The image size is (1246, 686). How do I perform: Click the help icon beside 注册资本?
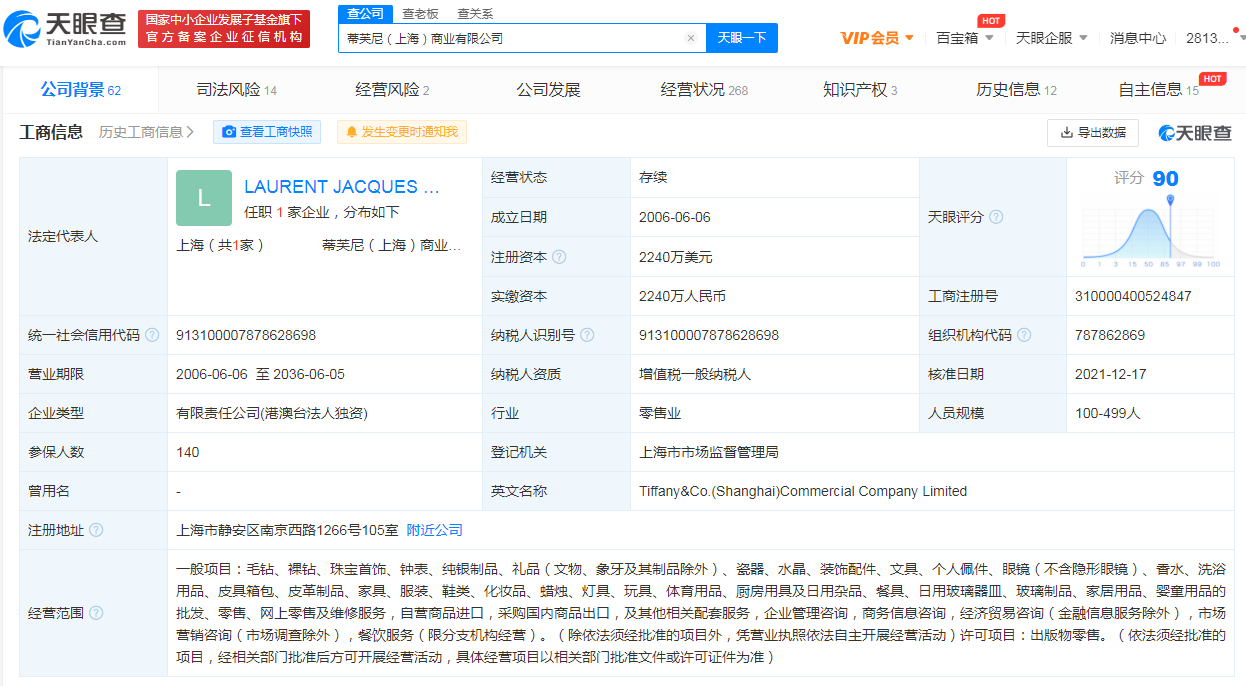(559, 257)
